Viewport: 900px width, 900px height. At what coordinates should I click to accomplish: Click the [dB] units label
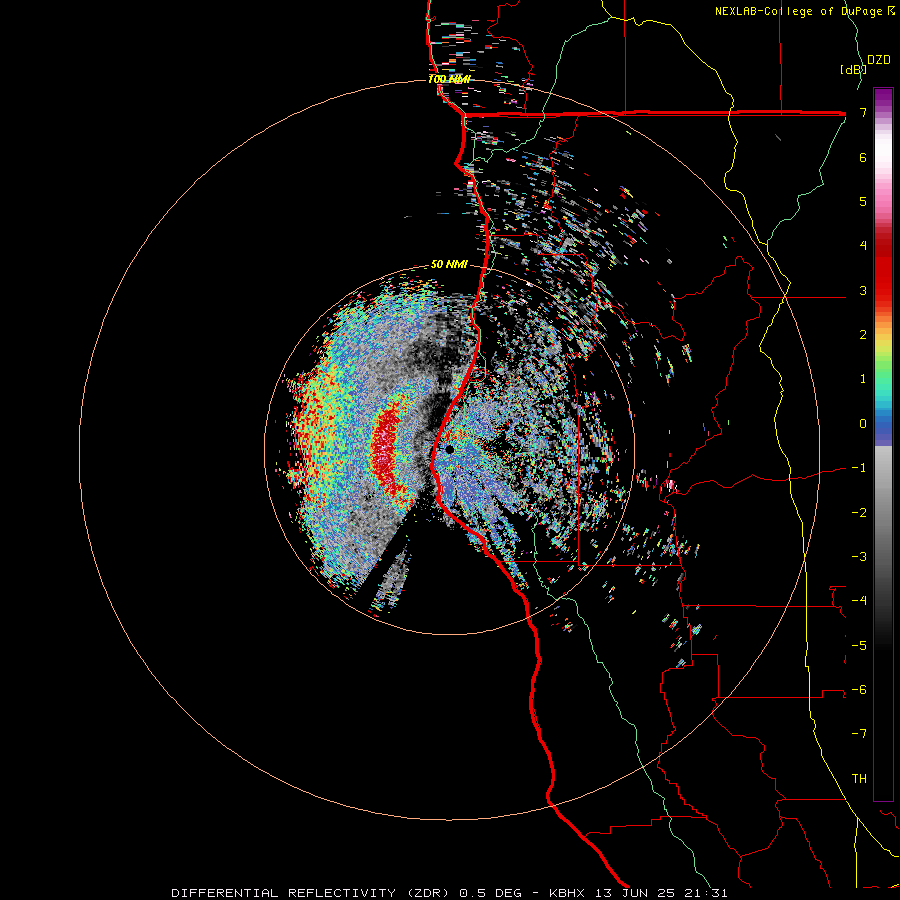[854, 69]
